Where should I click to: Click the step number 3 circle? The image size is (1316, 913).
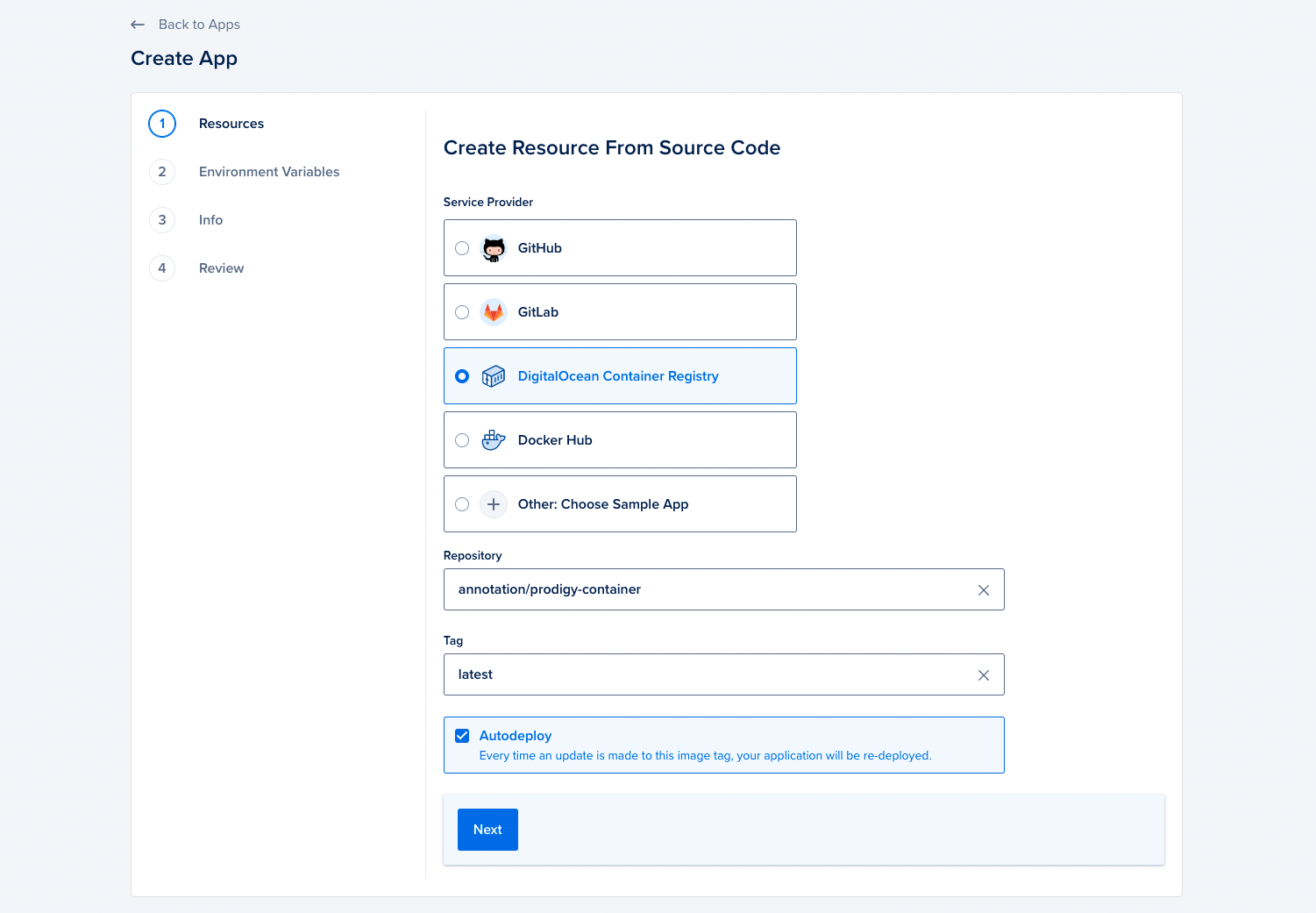[162, 220]
